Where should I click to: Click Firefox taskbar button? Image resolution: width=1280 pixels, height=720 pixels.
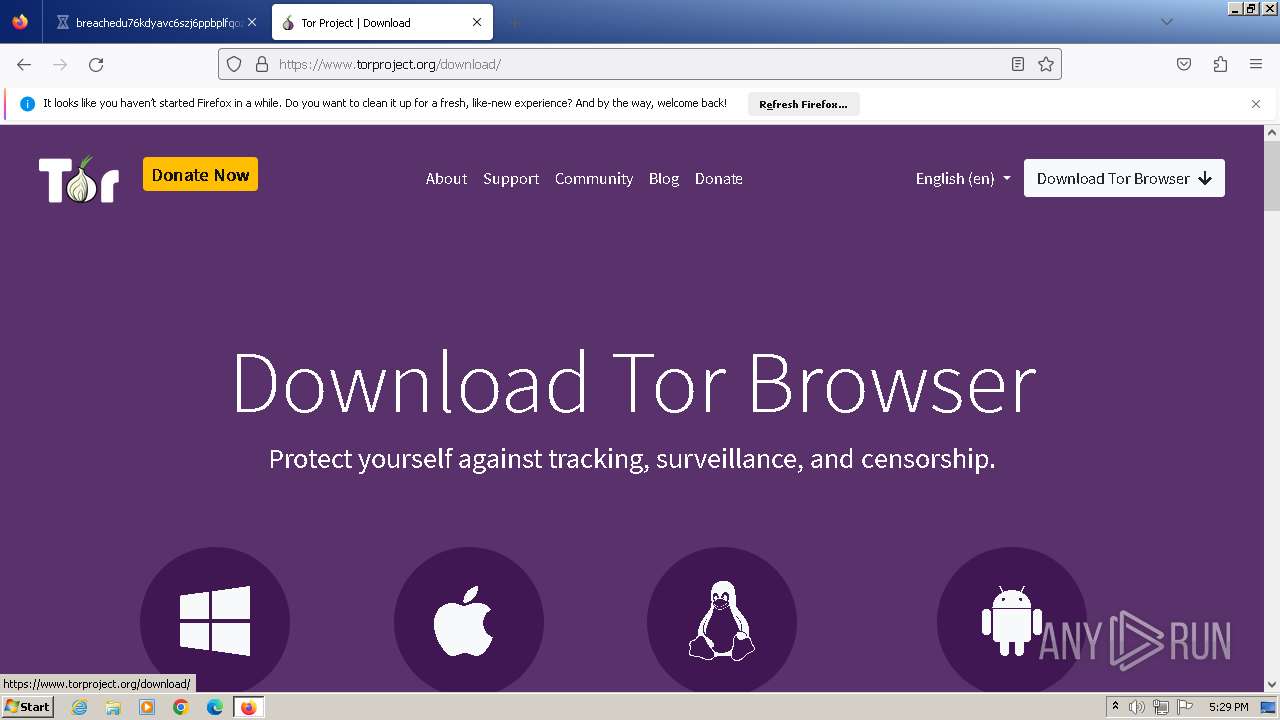248,707
